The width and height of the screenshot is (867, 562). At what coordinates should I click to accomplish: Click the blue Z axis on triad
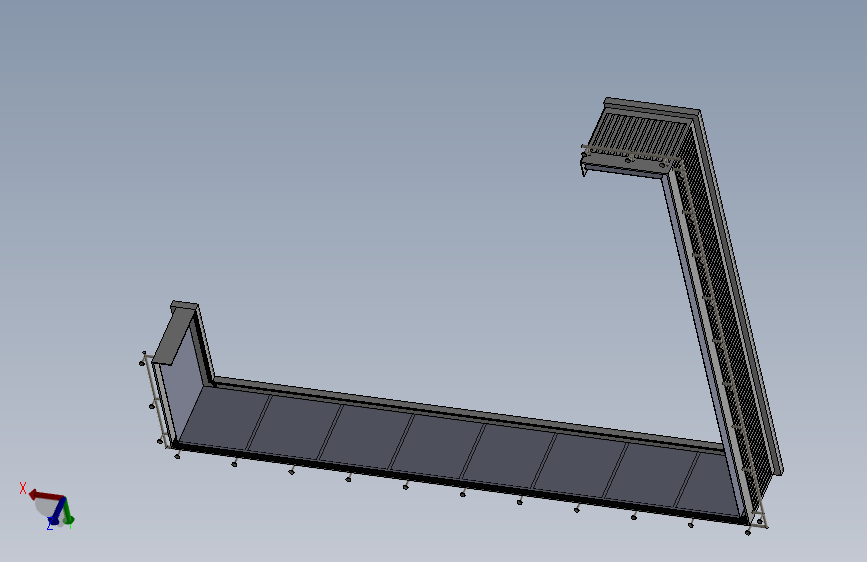(x=57, y=512)
